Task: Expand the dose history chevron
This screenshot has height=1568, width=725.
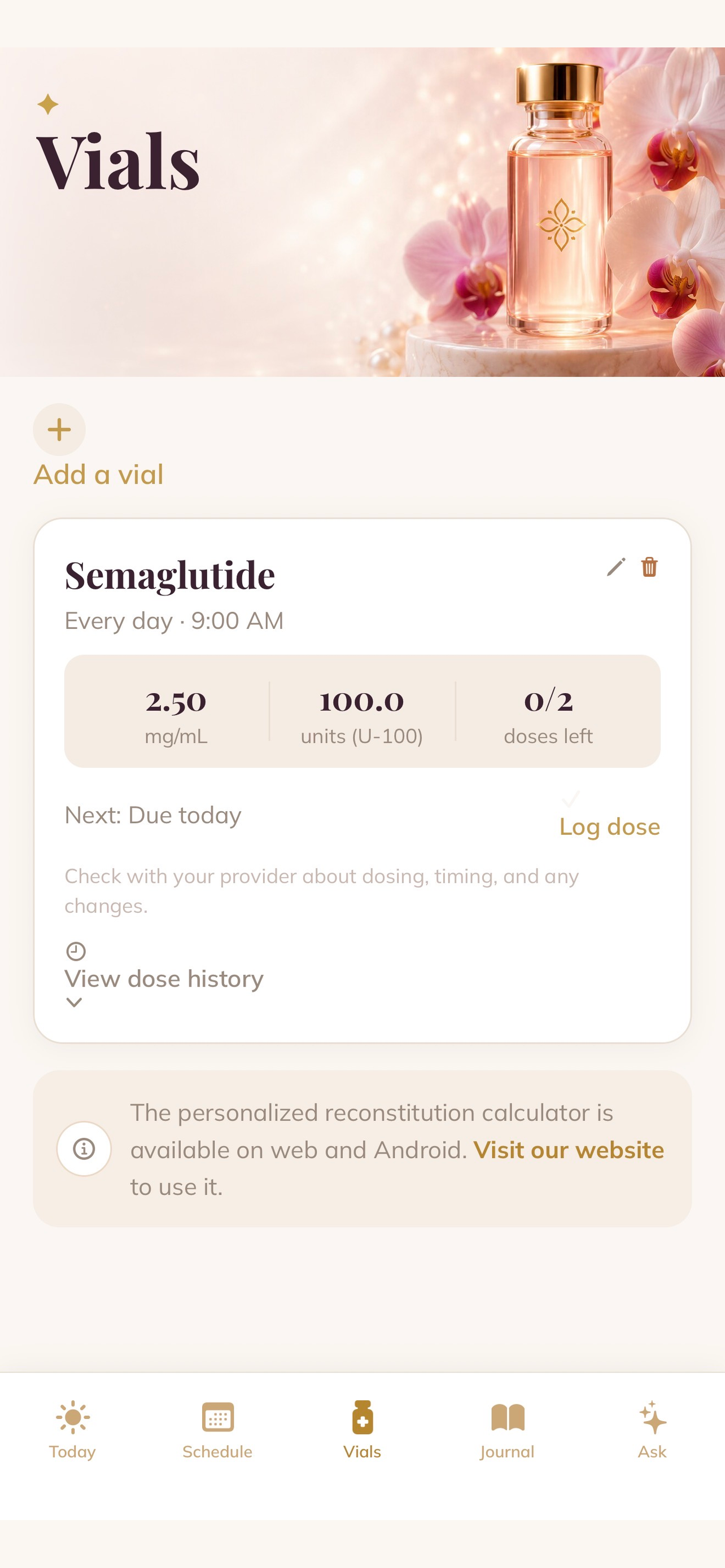Action: tap(73, 1002)
